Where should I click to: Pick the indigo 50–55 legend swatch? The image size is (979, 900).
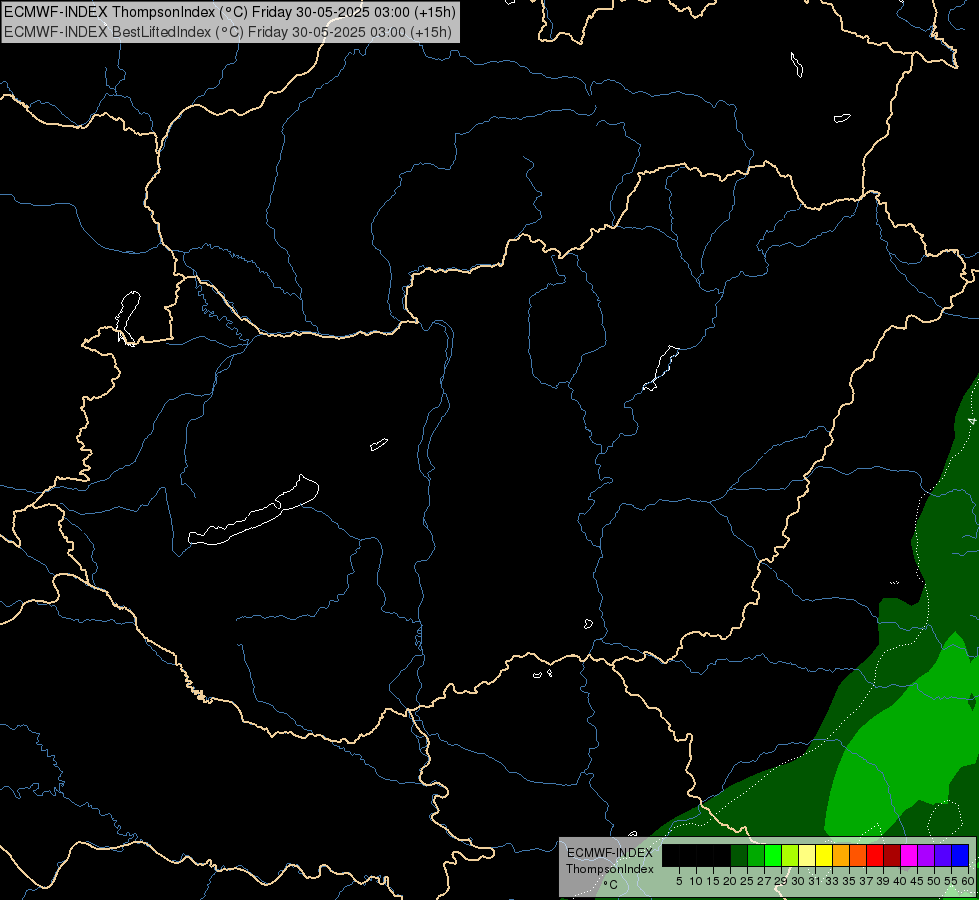click(x=943, y=855)
